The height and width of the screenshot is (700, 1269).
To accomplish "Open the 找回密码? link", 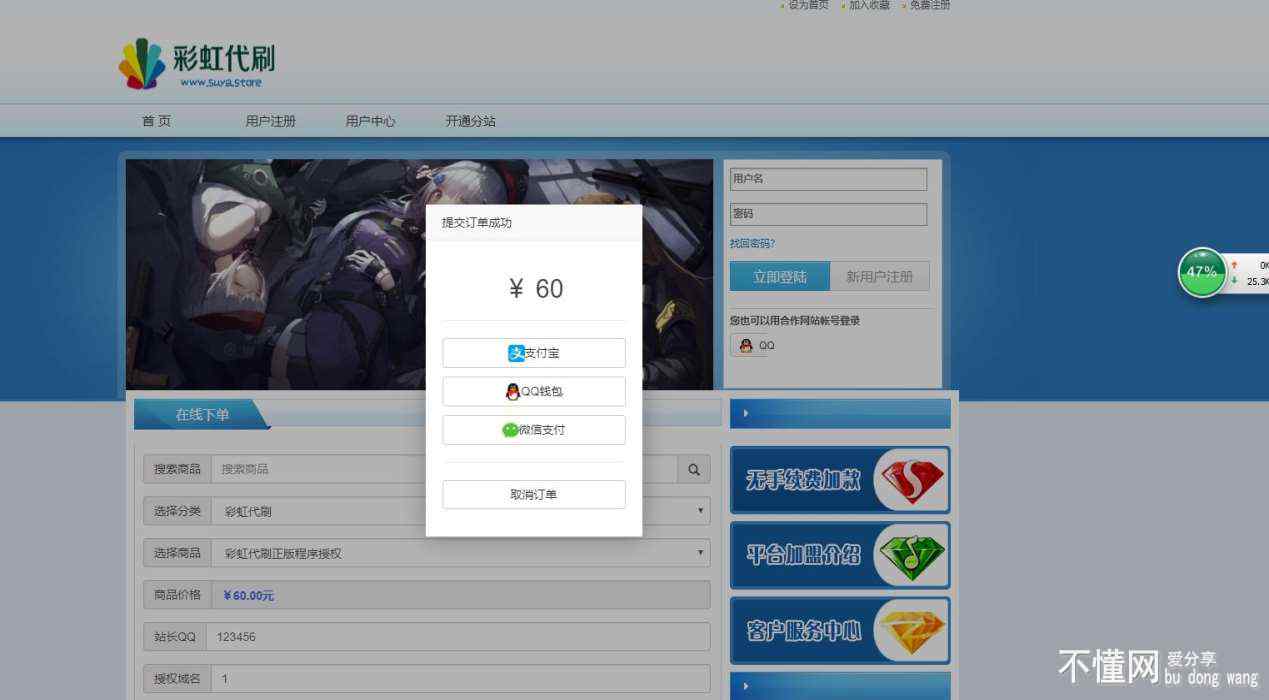I will coord(753,244).
